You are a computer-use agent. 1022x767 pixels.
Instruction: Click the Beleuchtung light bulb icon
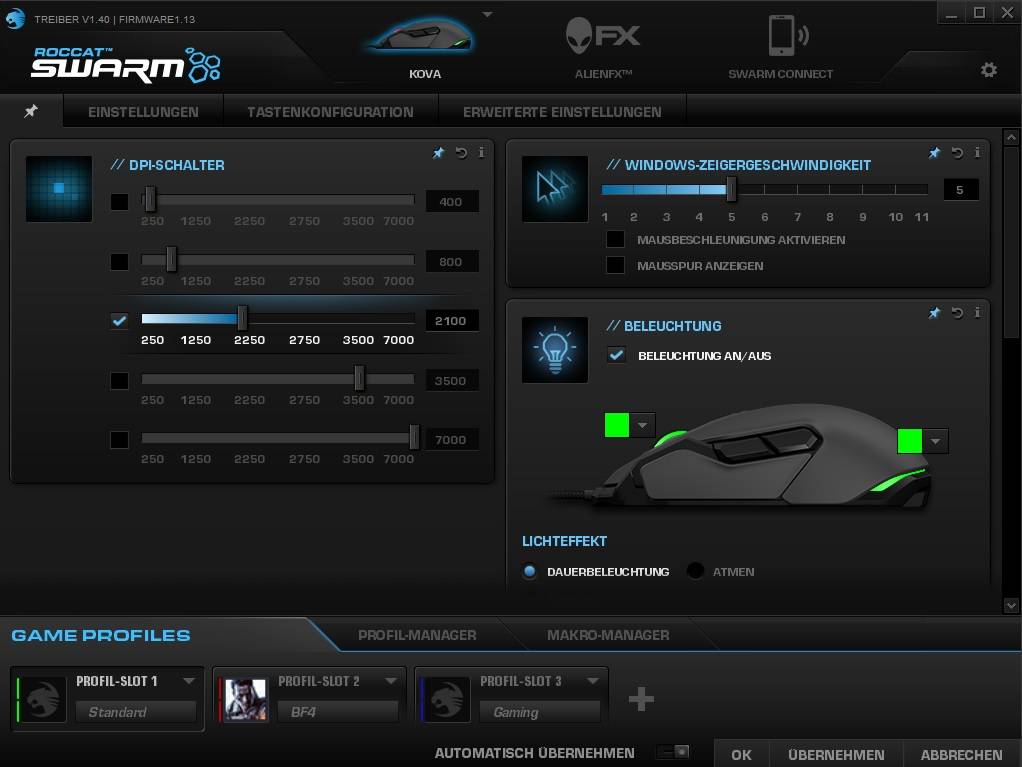click(x=555, y=349)
